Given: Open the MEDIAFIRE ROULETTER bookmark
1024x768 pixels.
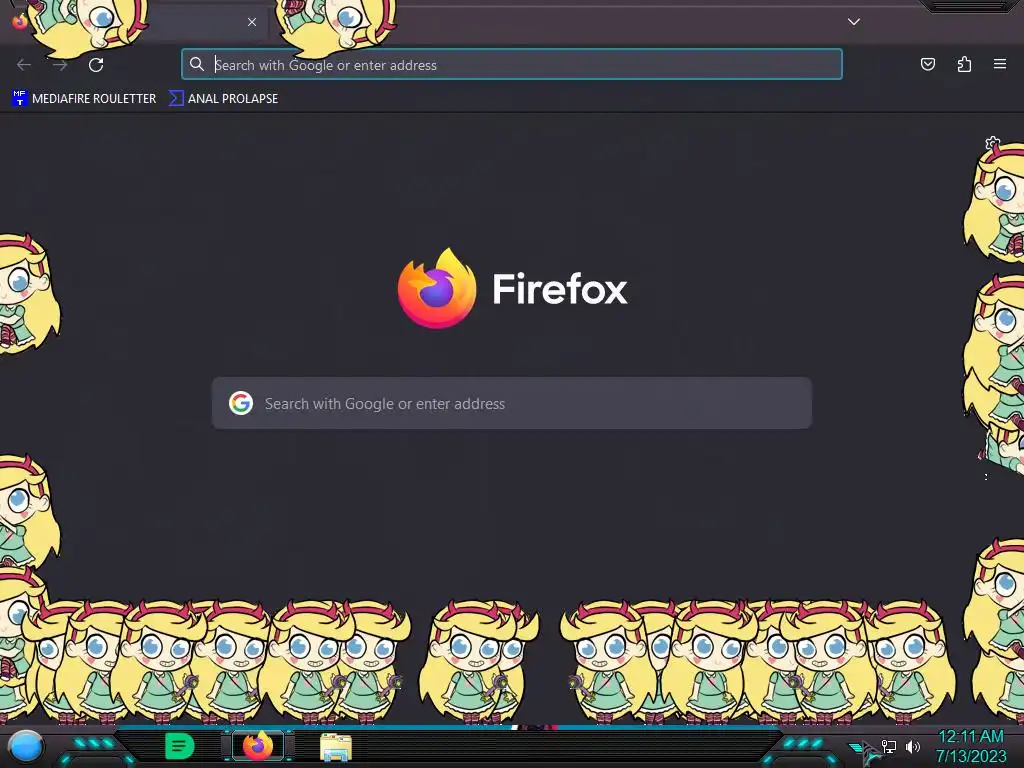Looking at the screenshot, I should 84,99.
